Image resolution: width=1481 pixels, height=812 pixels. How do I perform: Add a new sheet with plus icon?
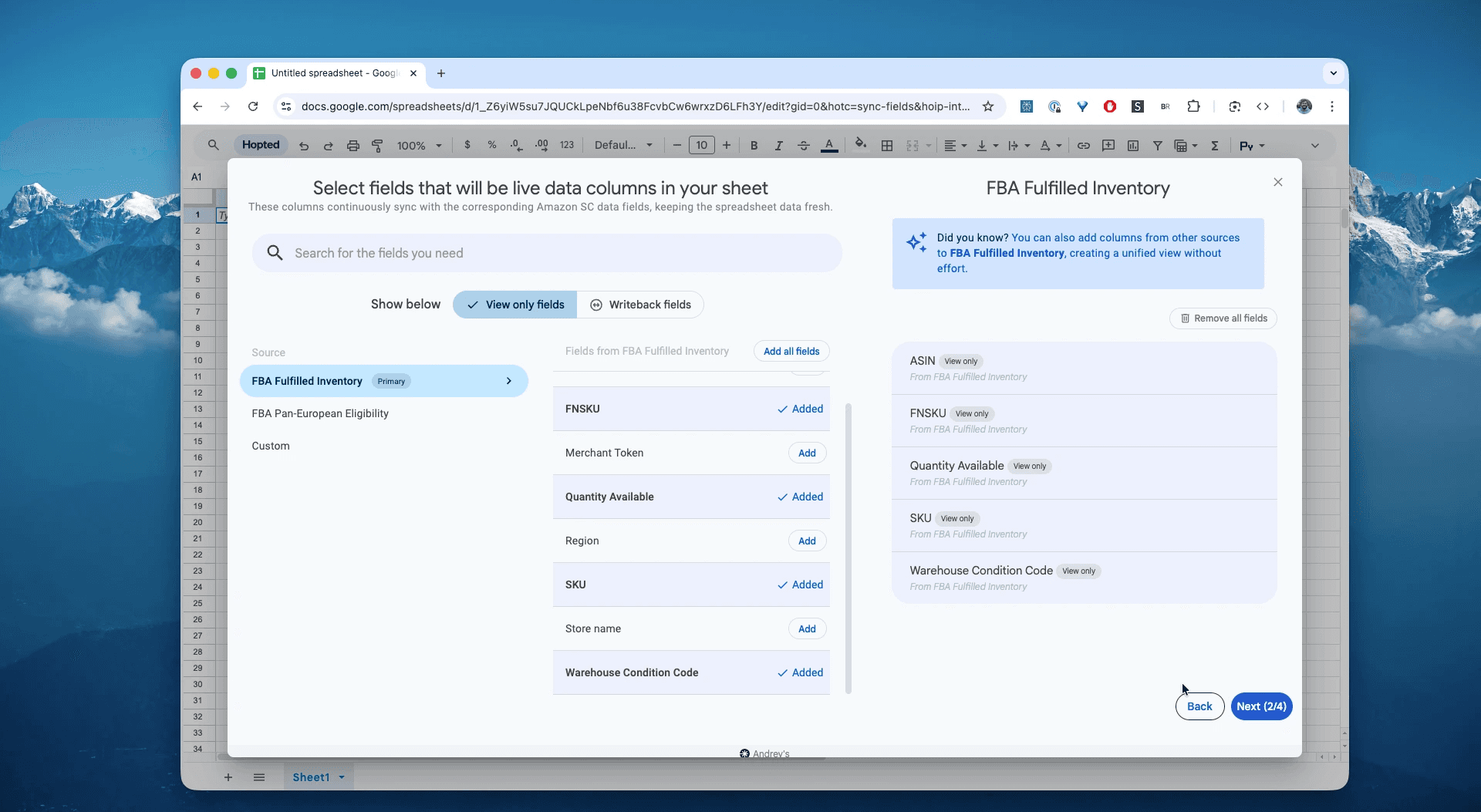point(228,777)
